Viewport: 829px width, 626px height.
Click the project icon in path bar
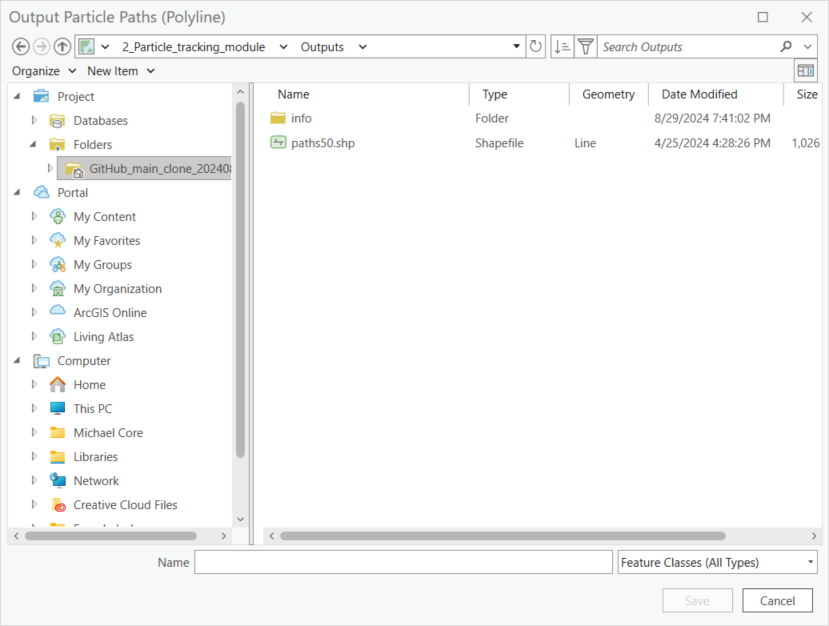[x=86, y=47]
